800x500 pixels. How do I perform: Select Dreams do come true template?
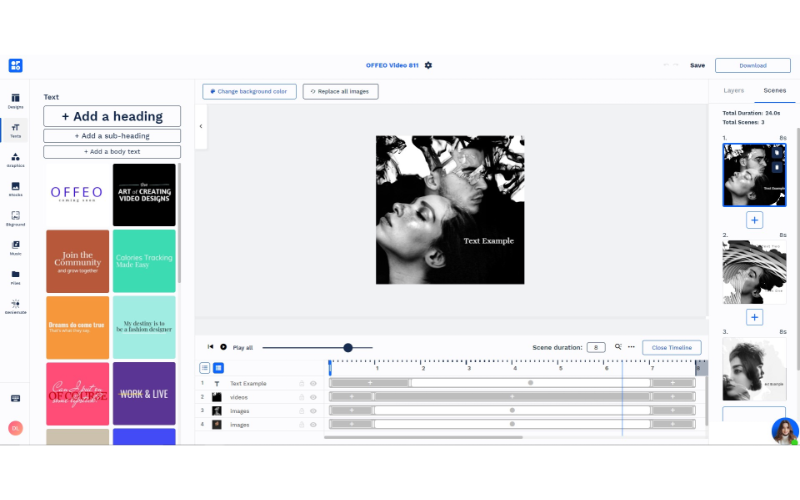click(77, 328)
